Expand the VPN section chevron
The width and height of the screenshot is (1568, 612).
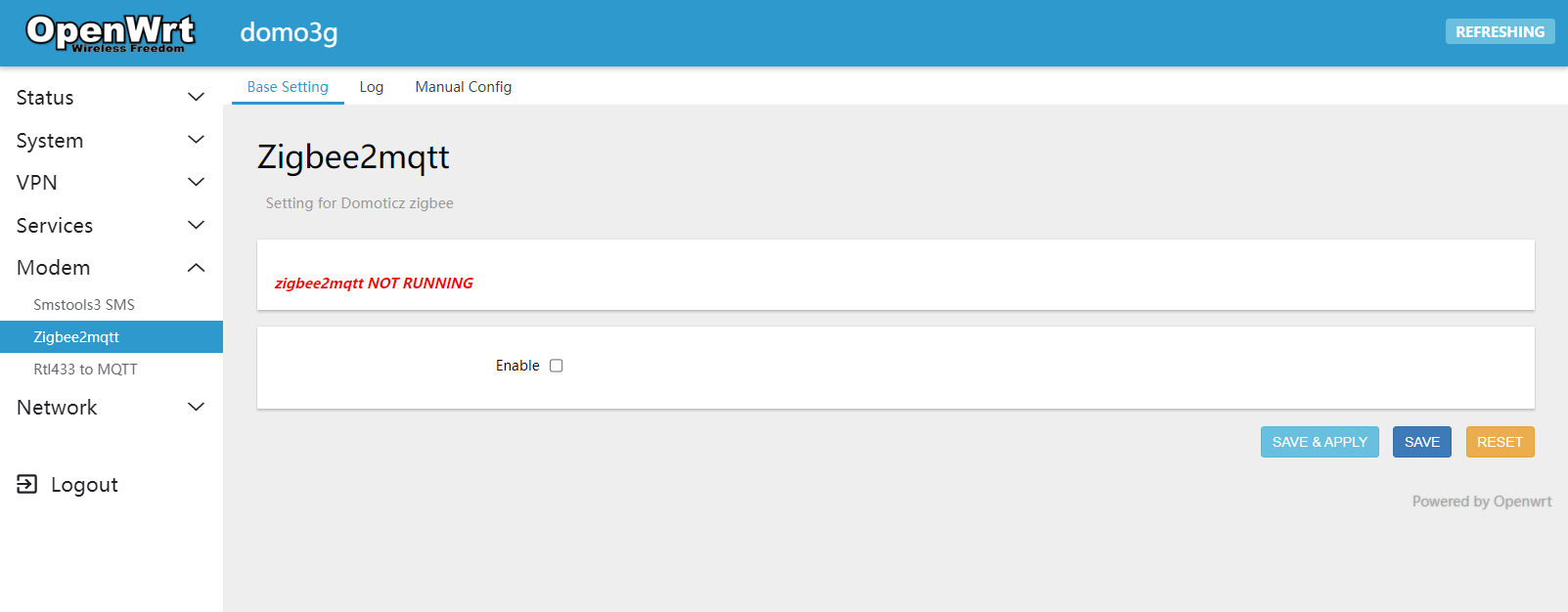(196, 182)
